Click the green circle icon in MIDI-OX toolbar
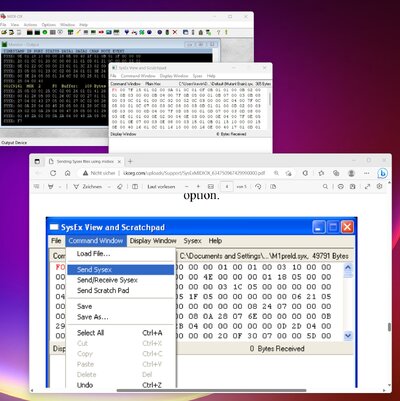 click(x=45, y=32)
